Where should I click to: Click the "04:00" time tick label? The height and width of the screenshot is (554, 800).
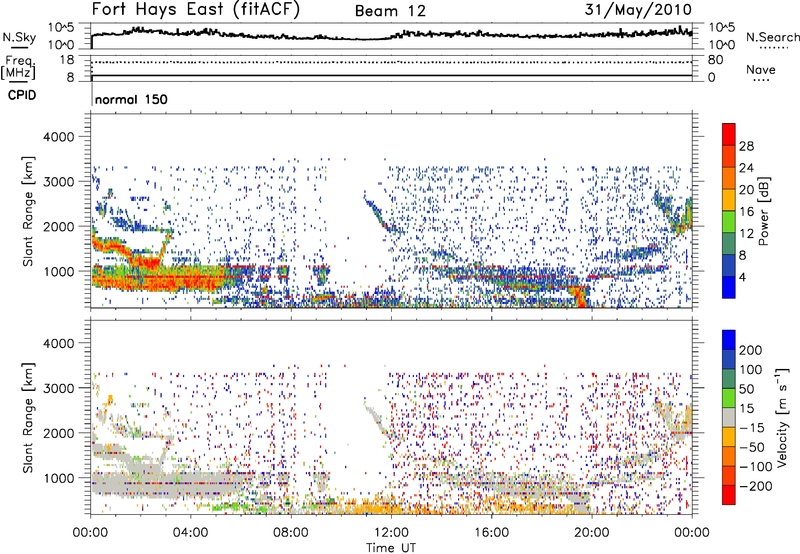click(x=191, y=533)
